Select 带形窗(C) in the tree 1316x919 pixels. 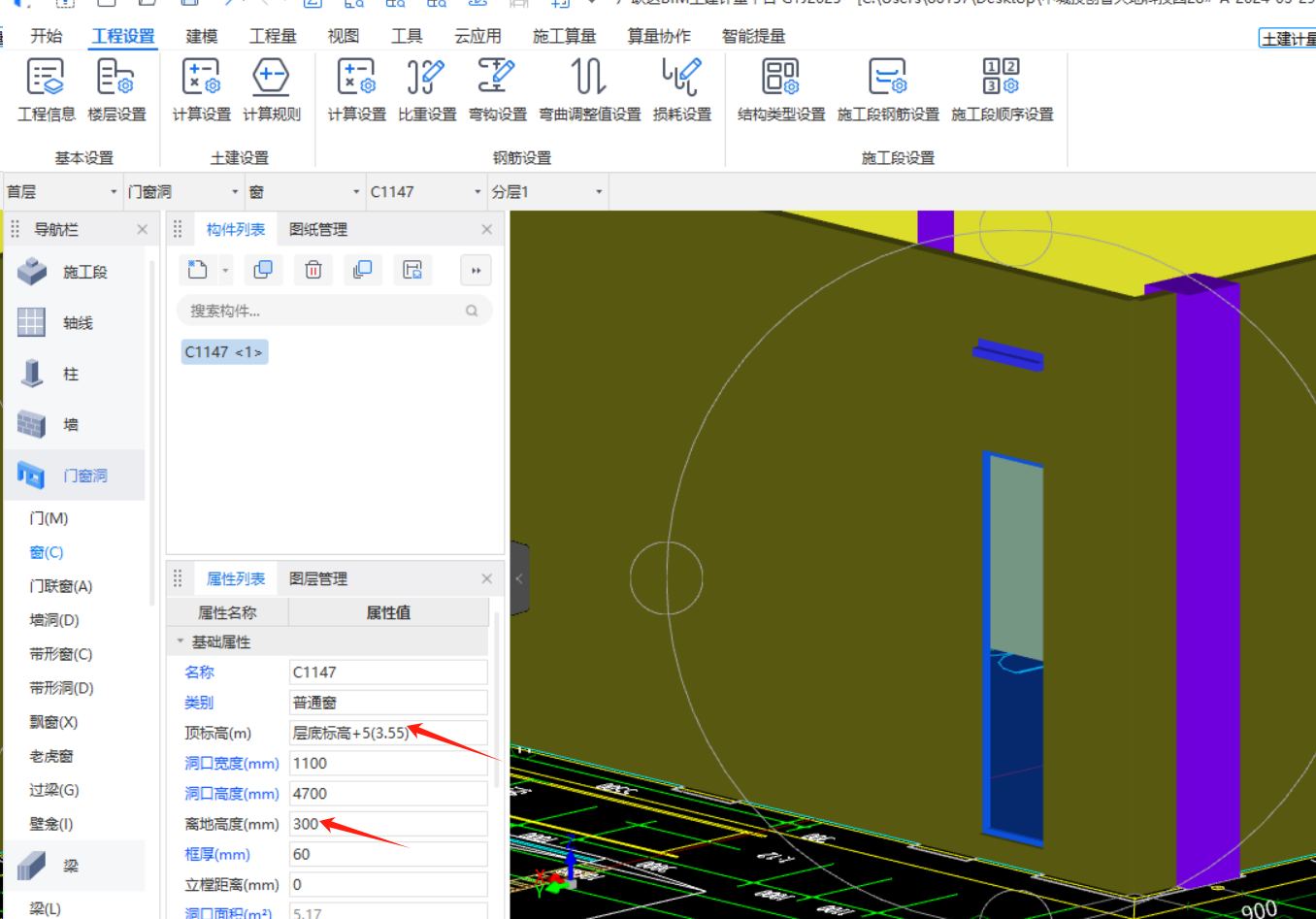(61, 654)
